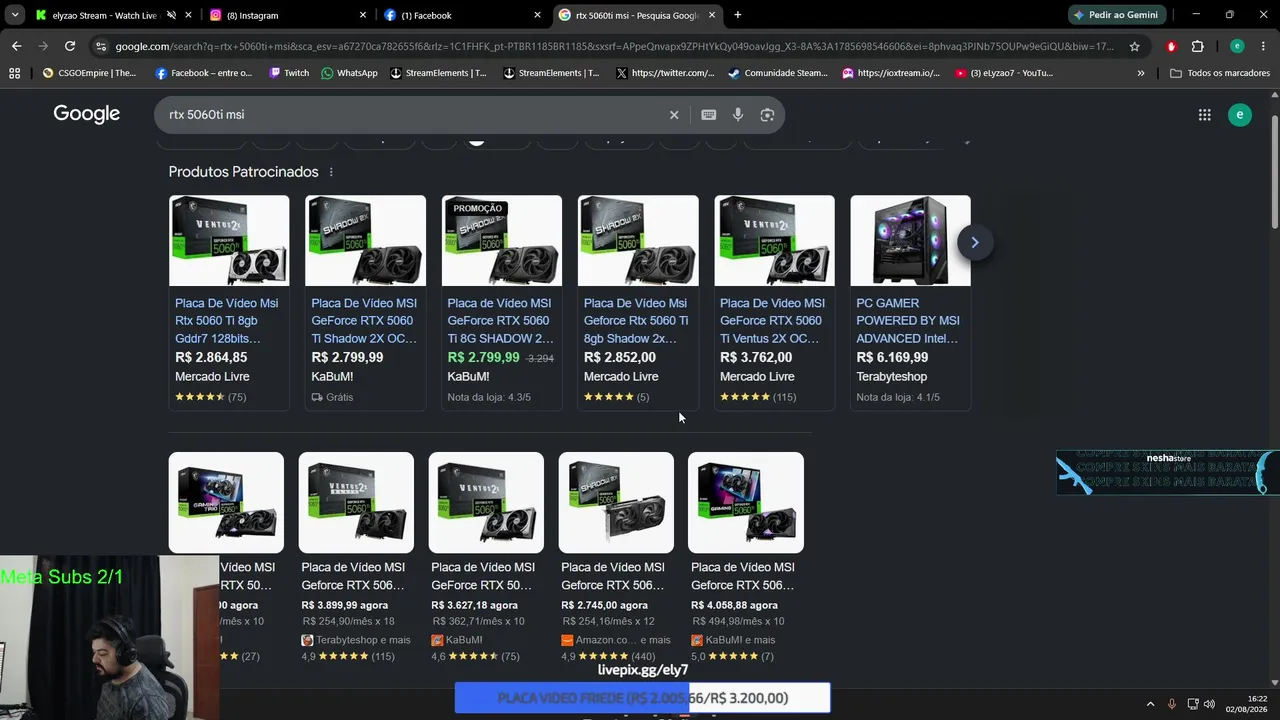Open the red extension icon in the toolbar
Viewport: 1280px width, 720px height.
(x=1171, y=46)
